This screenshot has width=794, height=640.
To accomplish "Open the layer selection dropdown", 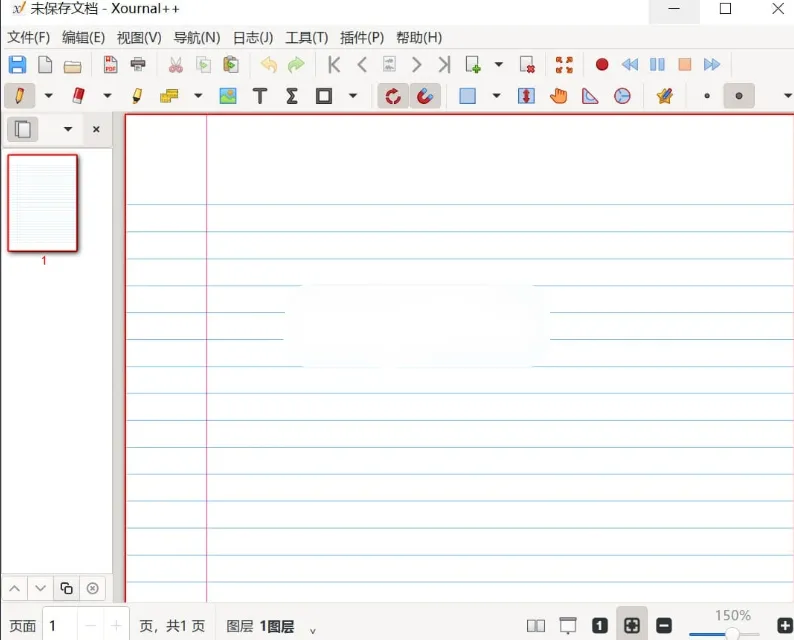I will [x=313, y=629].
